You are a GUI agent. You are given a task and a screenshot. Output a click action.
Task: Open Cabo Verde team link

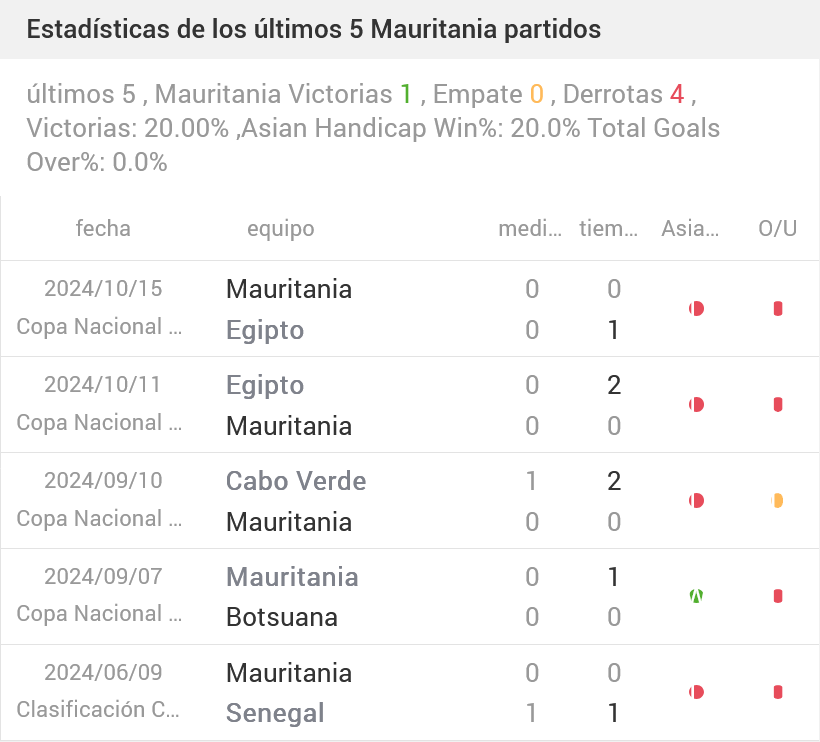click(296, 481)
